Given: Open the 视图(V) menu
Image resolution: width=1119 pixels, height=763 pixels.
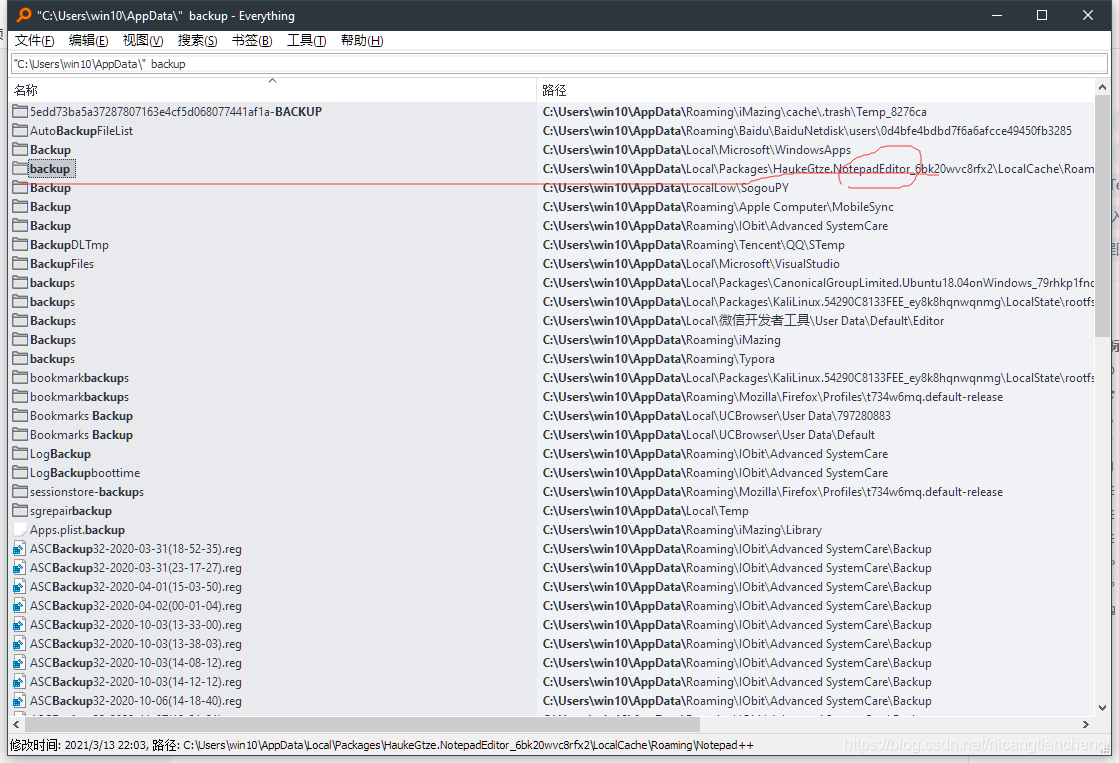Looking at the screenshot, I should pos(143,41).
